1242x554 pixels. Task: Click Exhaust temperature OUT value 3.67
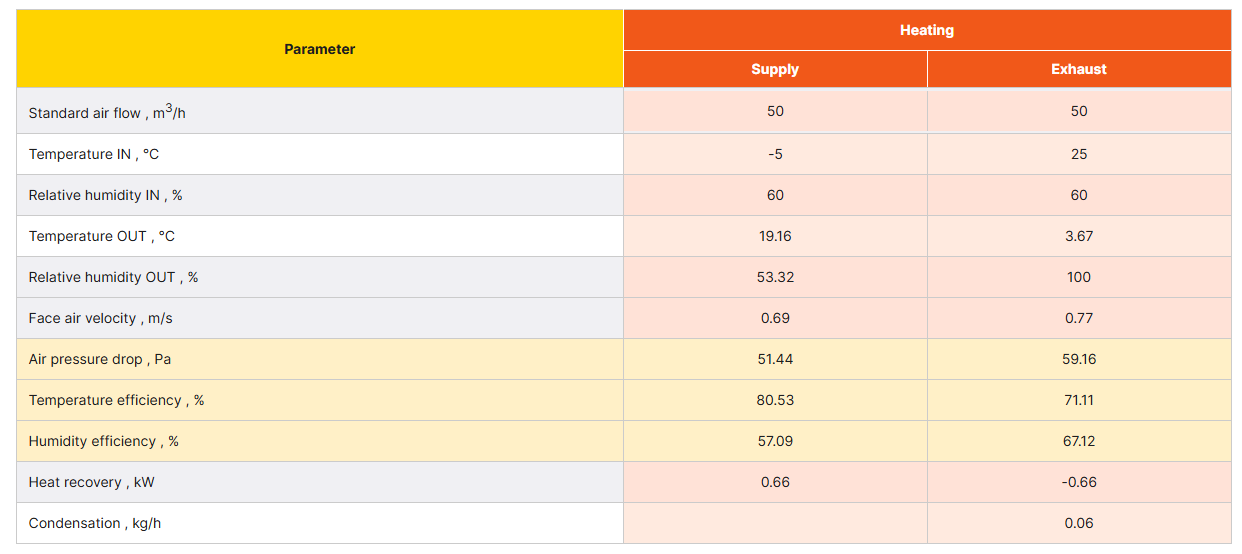tap(1079, 236)
